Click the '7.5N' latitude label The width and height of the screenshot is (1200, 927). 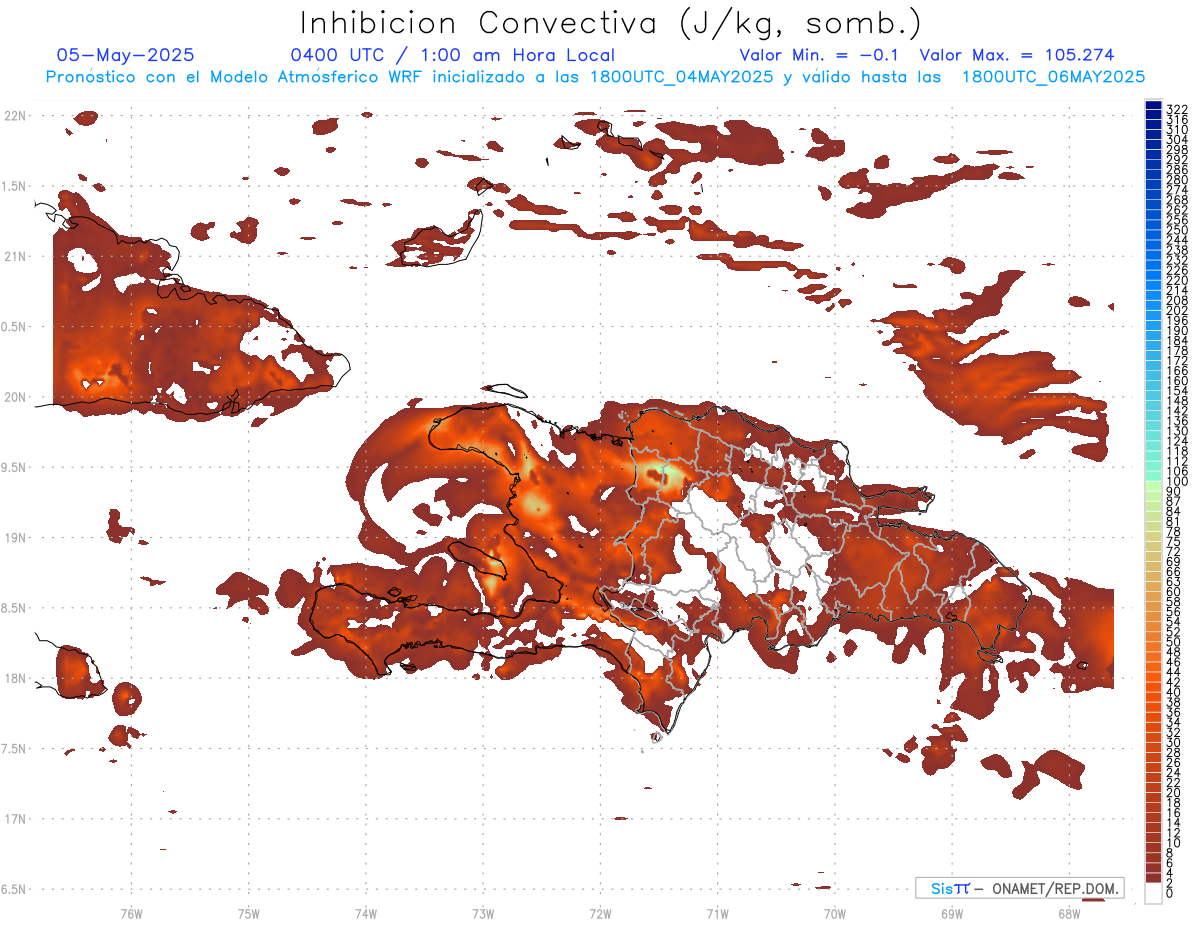pos(15,748)
